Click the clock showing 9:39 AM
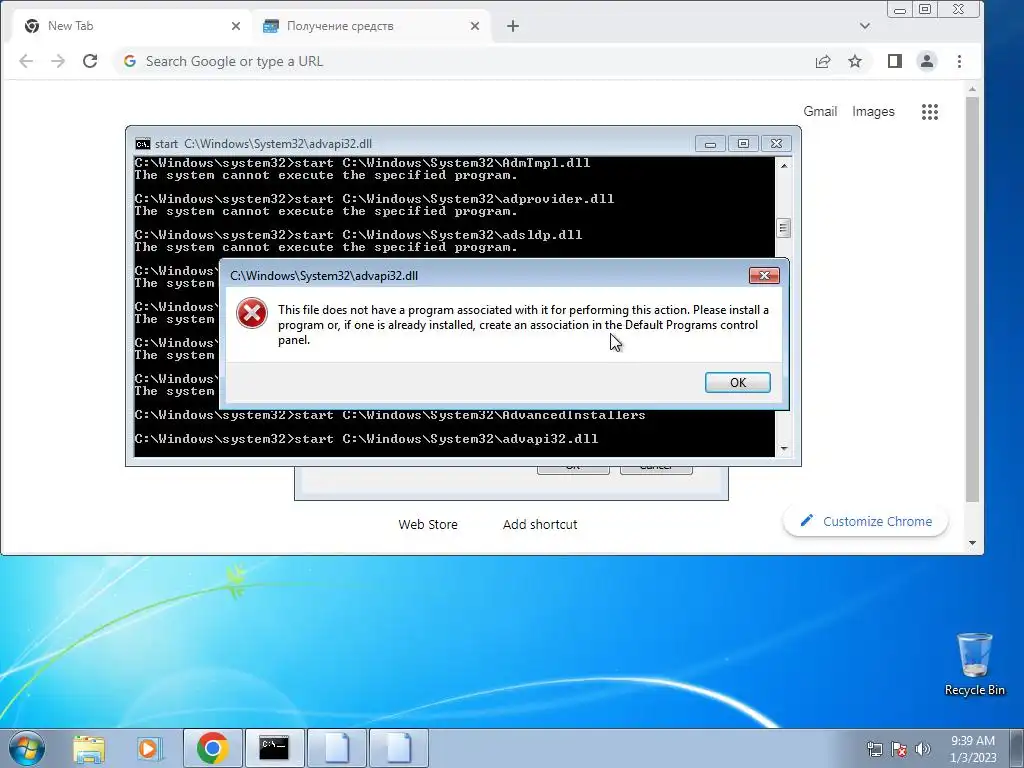 point(973,749)
